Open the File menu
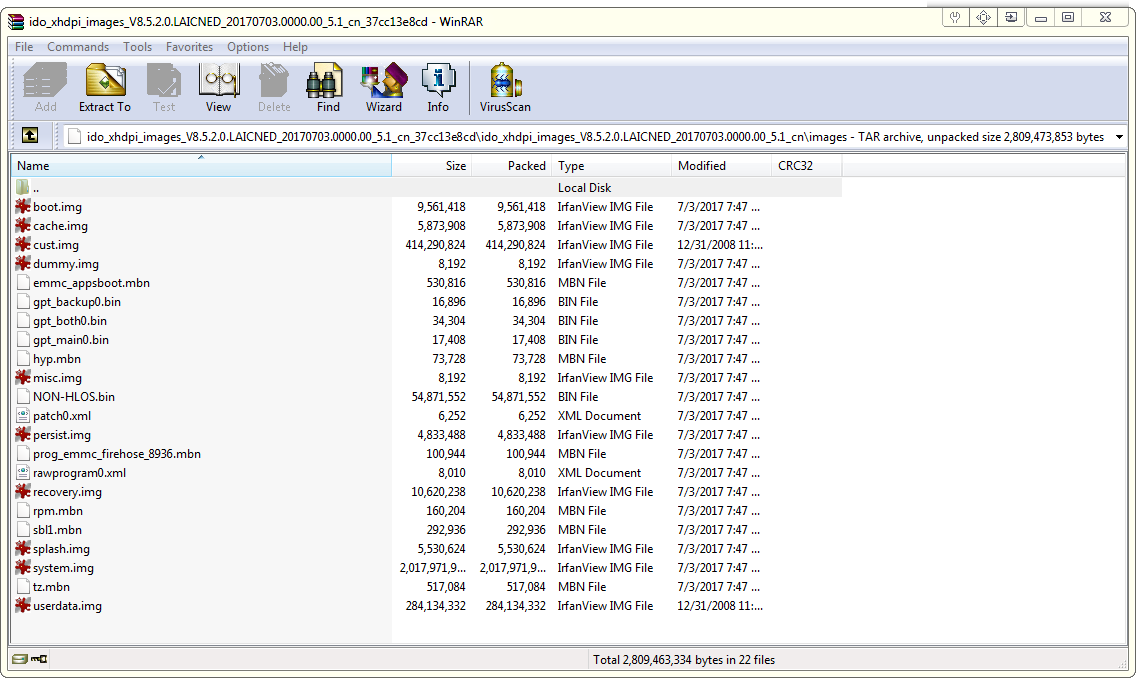The height and width of the screenshot is (678, 1136). (24, 47)
